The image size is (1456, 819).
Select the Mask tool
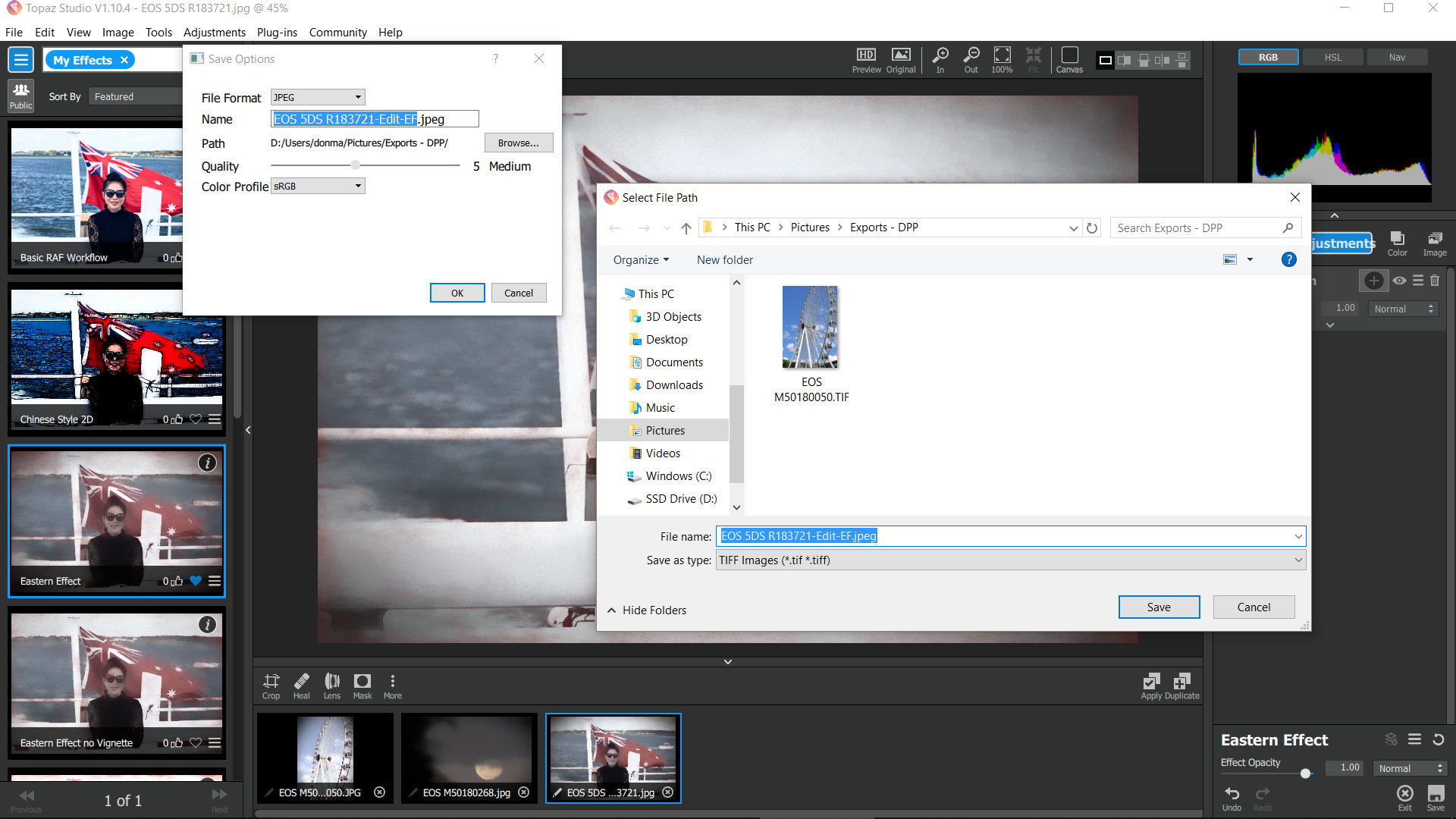coord(362,686)
